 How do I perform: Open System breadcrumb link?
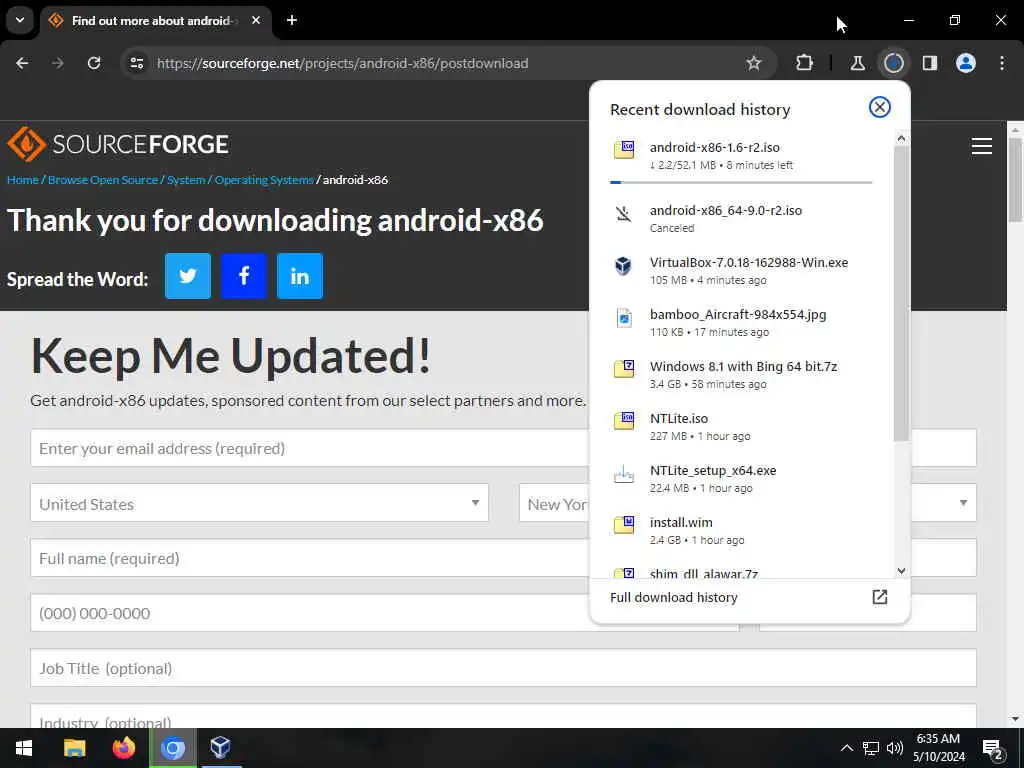(186, 180)
